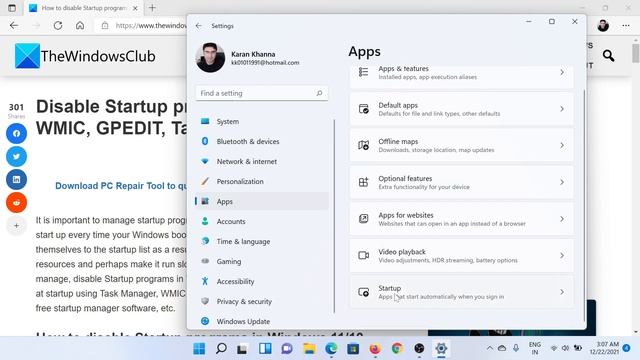
Task: Click Download PC Repair Tool link
Action: (121, 186)
